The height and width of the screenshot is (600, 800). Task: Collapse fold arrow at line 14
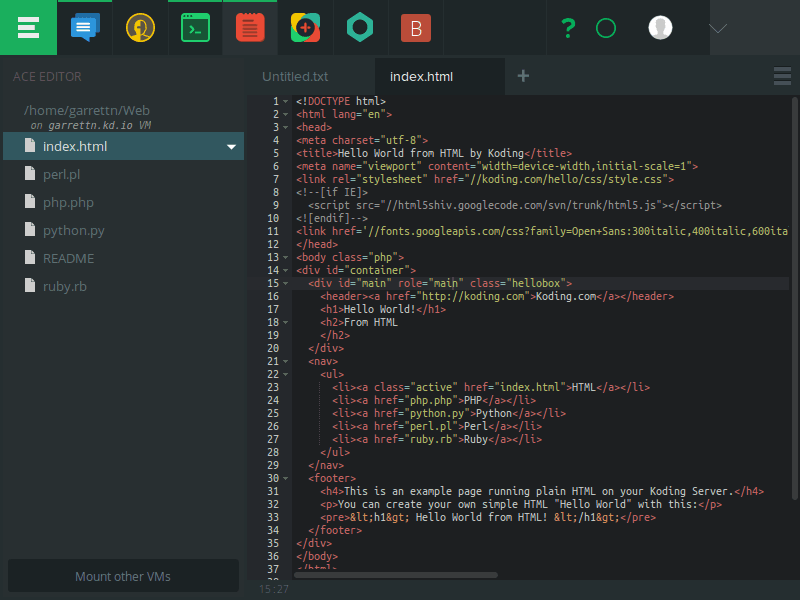(286, 270)
